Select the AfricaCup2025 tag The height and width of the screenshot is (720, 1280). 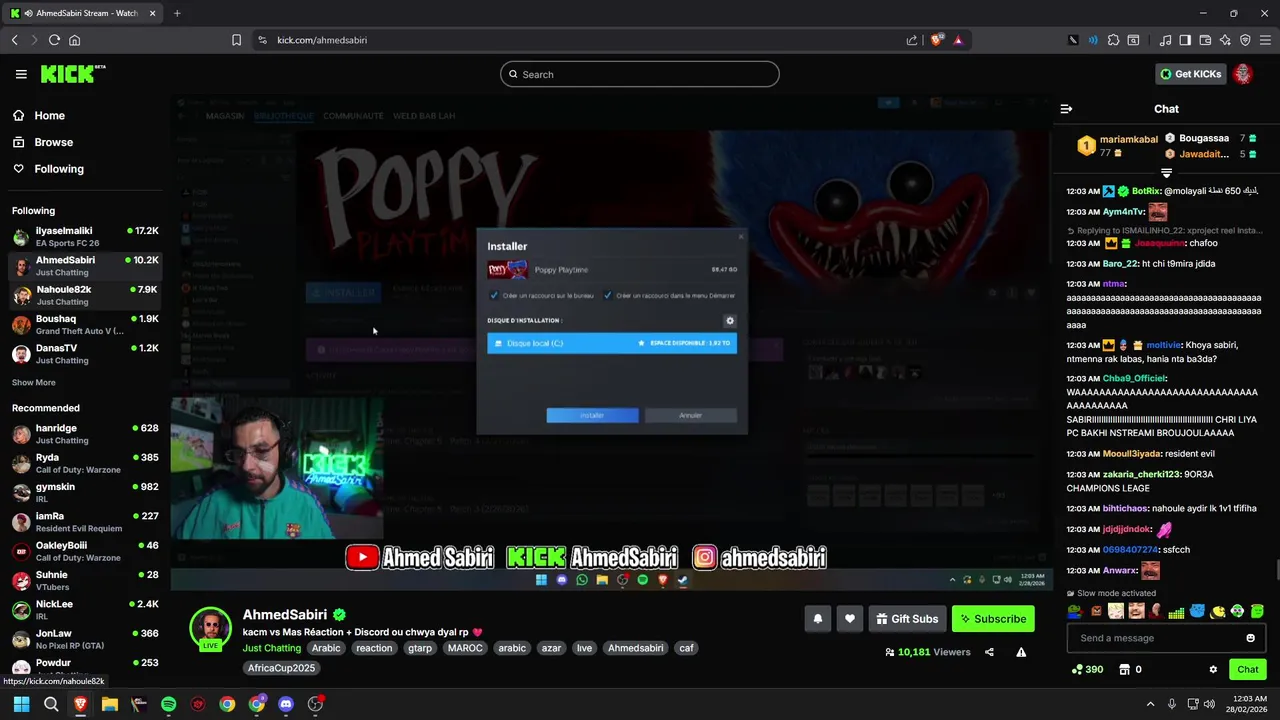coord(281,668)
